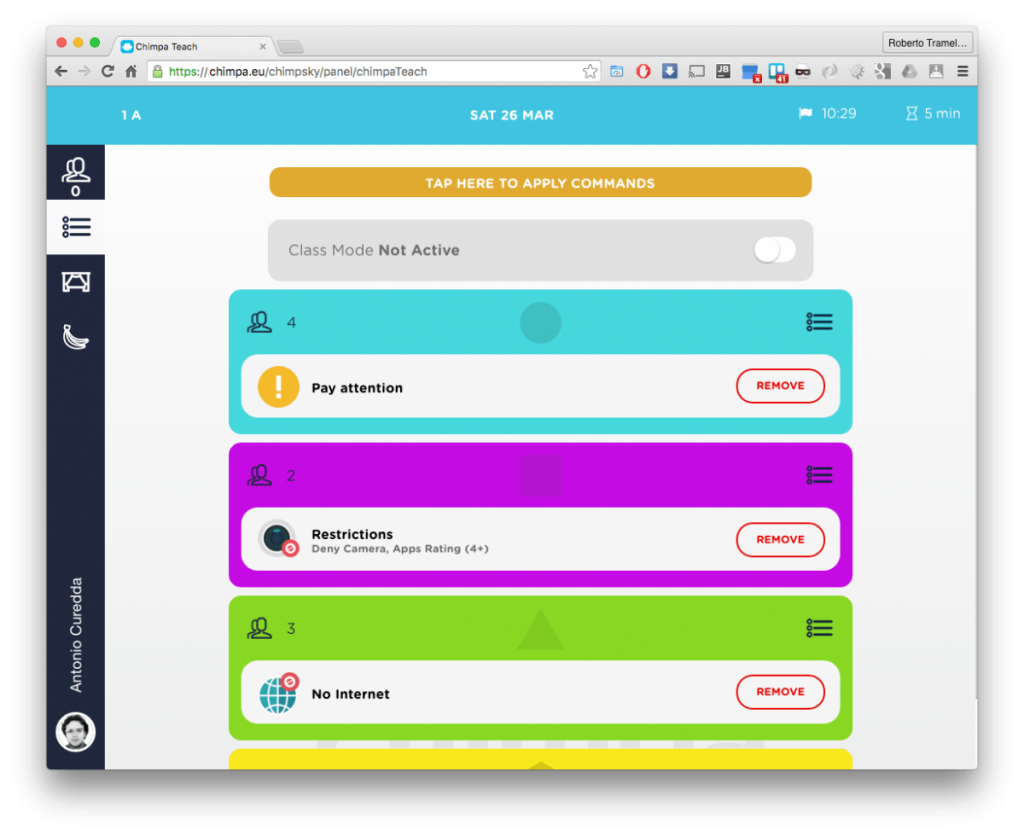This screenshot has height=836, width=1024.
Task: Go forward with the browser forward arrow
Action: (84, 71)
